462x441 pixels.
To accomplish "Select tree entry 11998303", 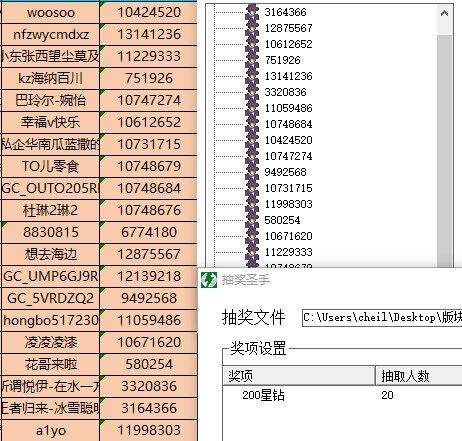I will 288,204.
